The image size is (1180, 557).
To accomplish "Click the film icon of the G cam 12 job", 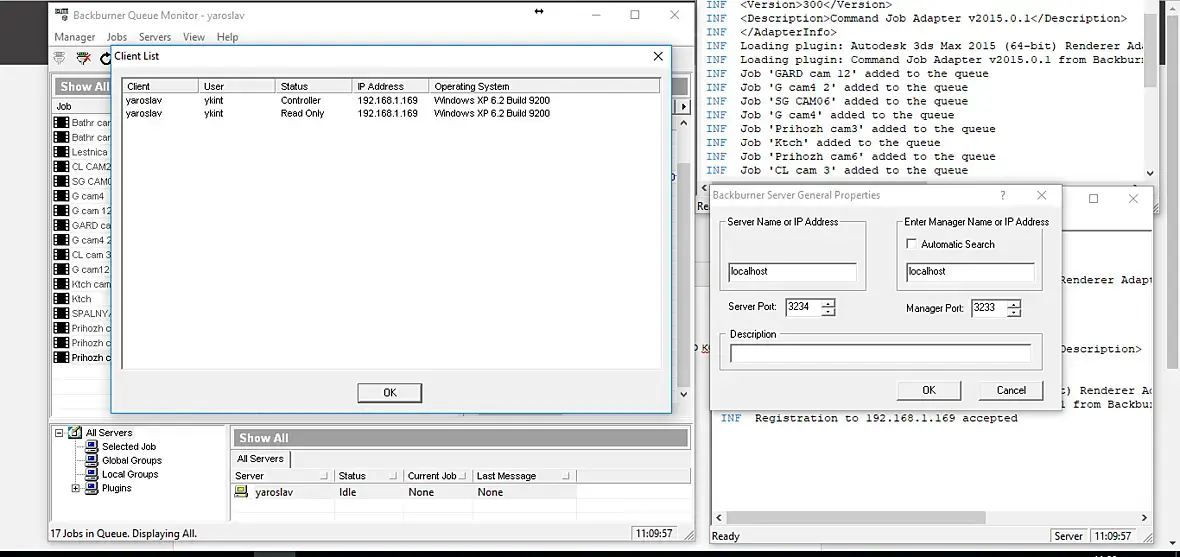I will pyautogui.click(x=61, y=211).
